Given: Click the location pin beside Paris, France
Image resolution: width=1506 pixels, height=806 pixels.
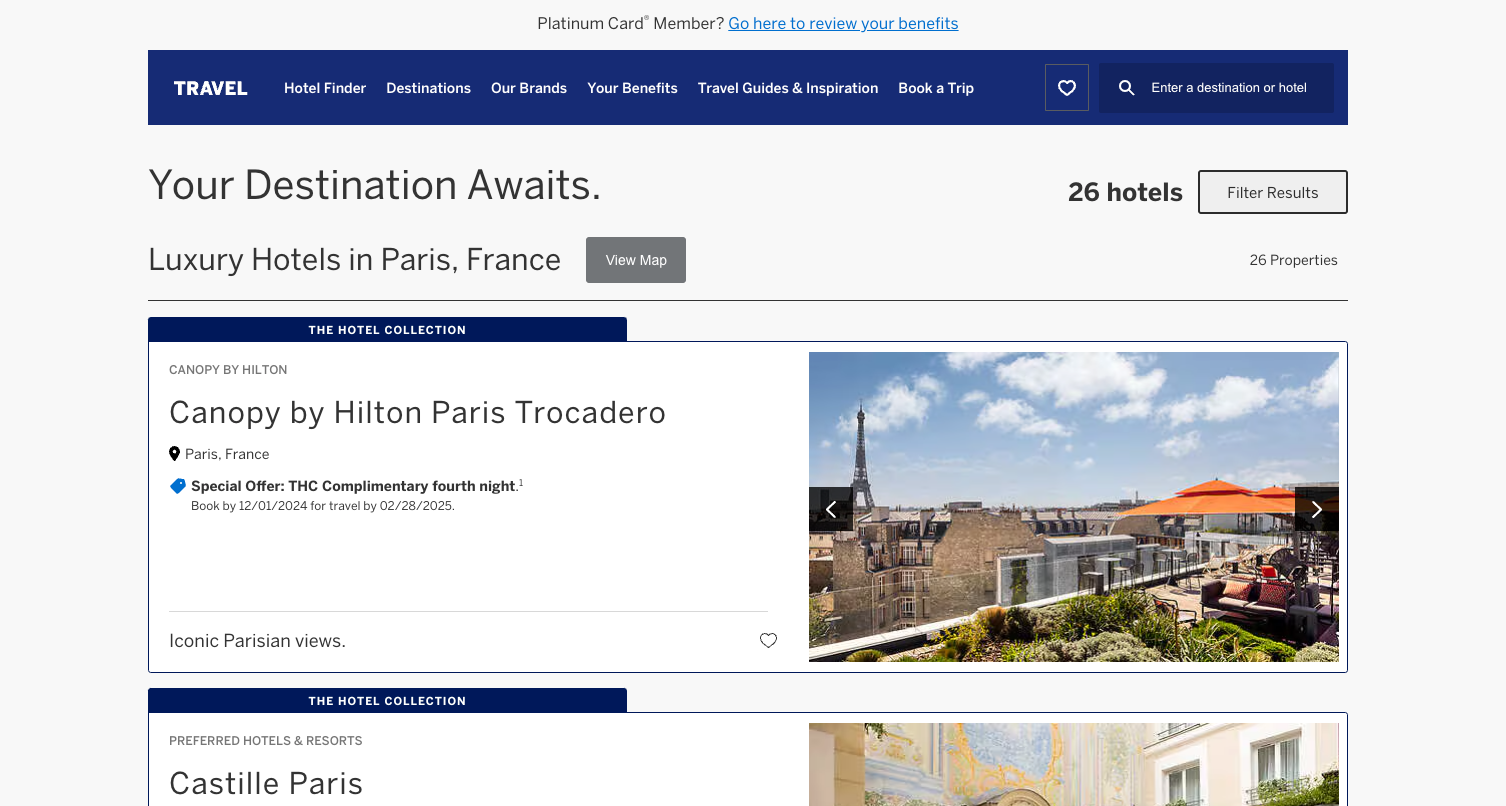Looking at the screenshot, I should tap(175, 454).
